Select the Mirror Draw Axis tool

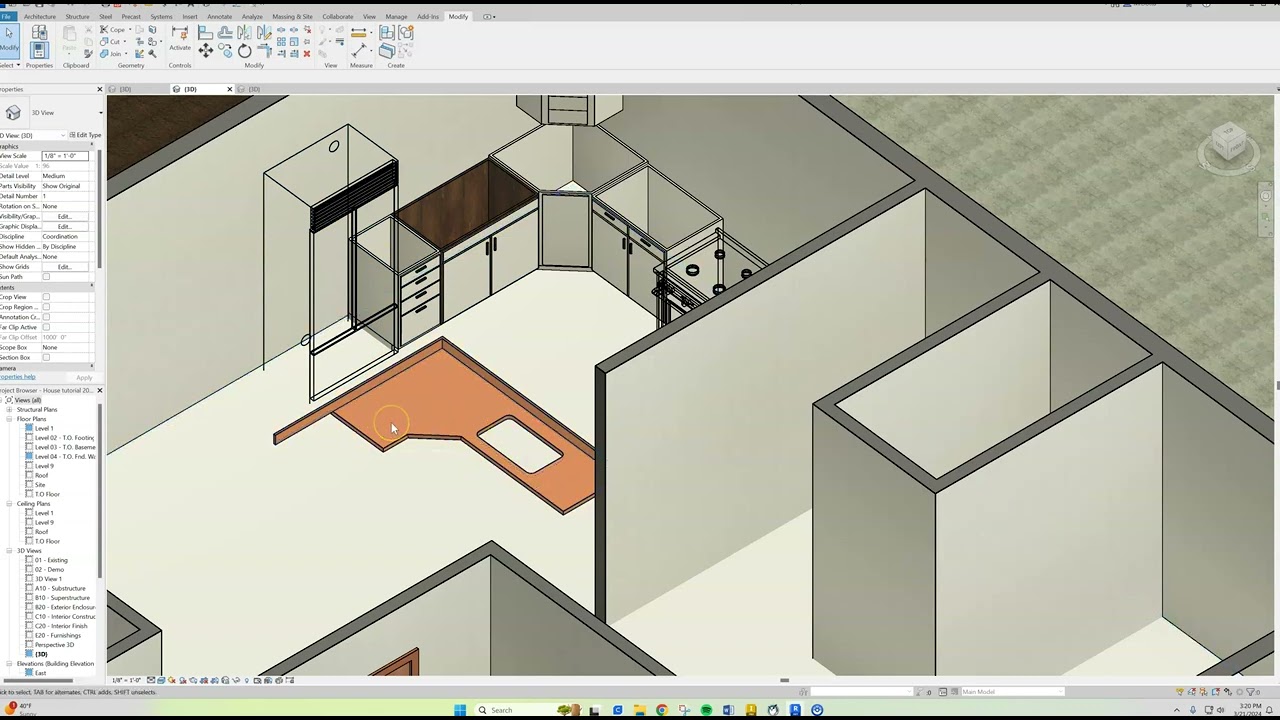coord(264,33)
